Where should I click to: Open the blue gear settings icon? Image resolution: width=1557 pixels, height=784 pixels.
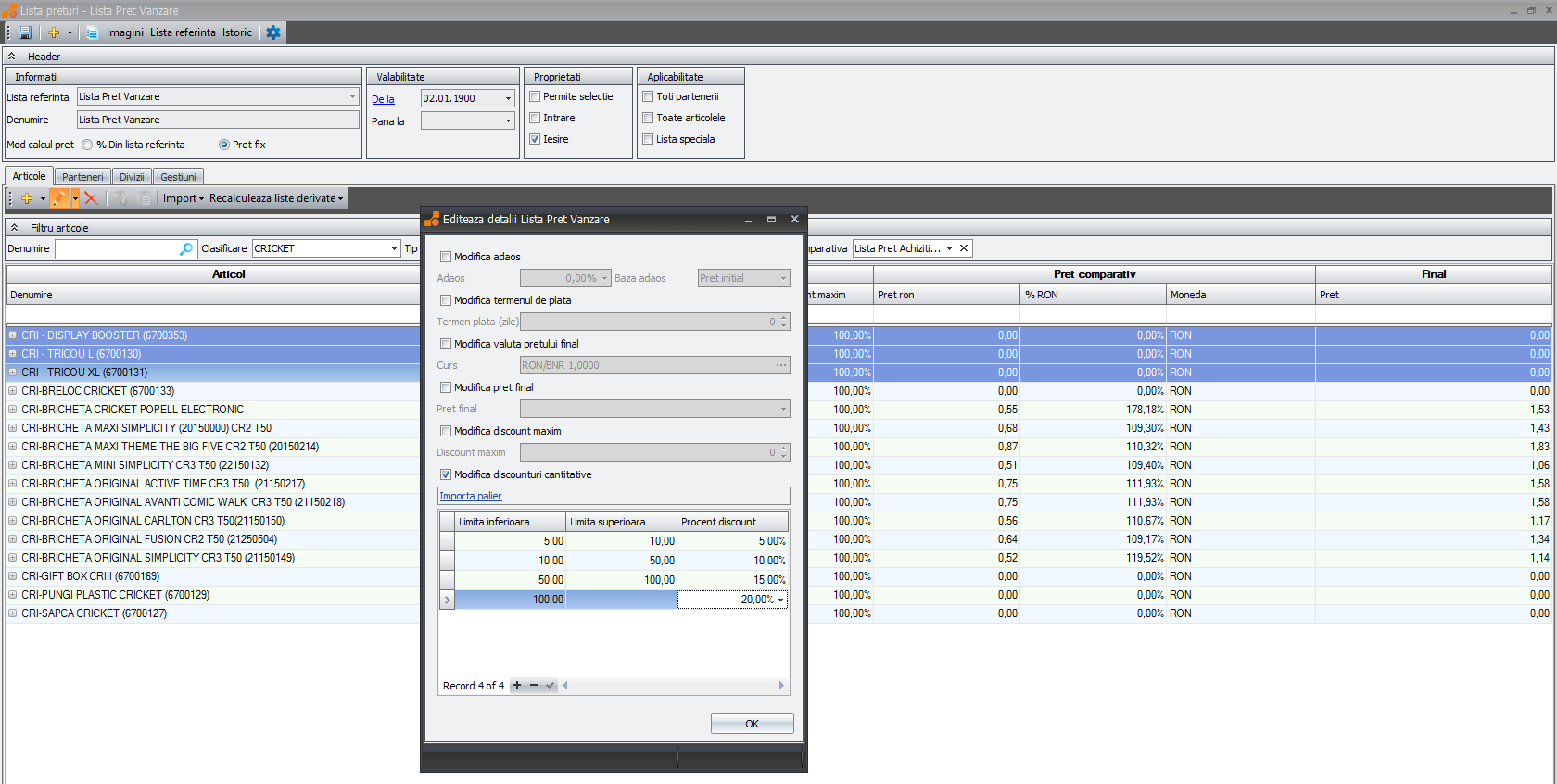pos(273,32)
